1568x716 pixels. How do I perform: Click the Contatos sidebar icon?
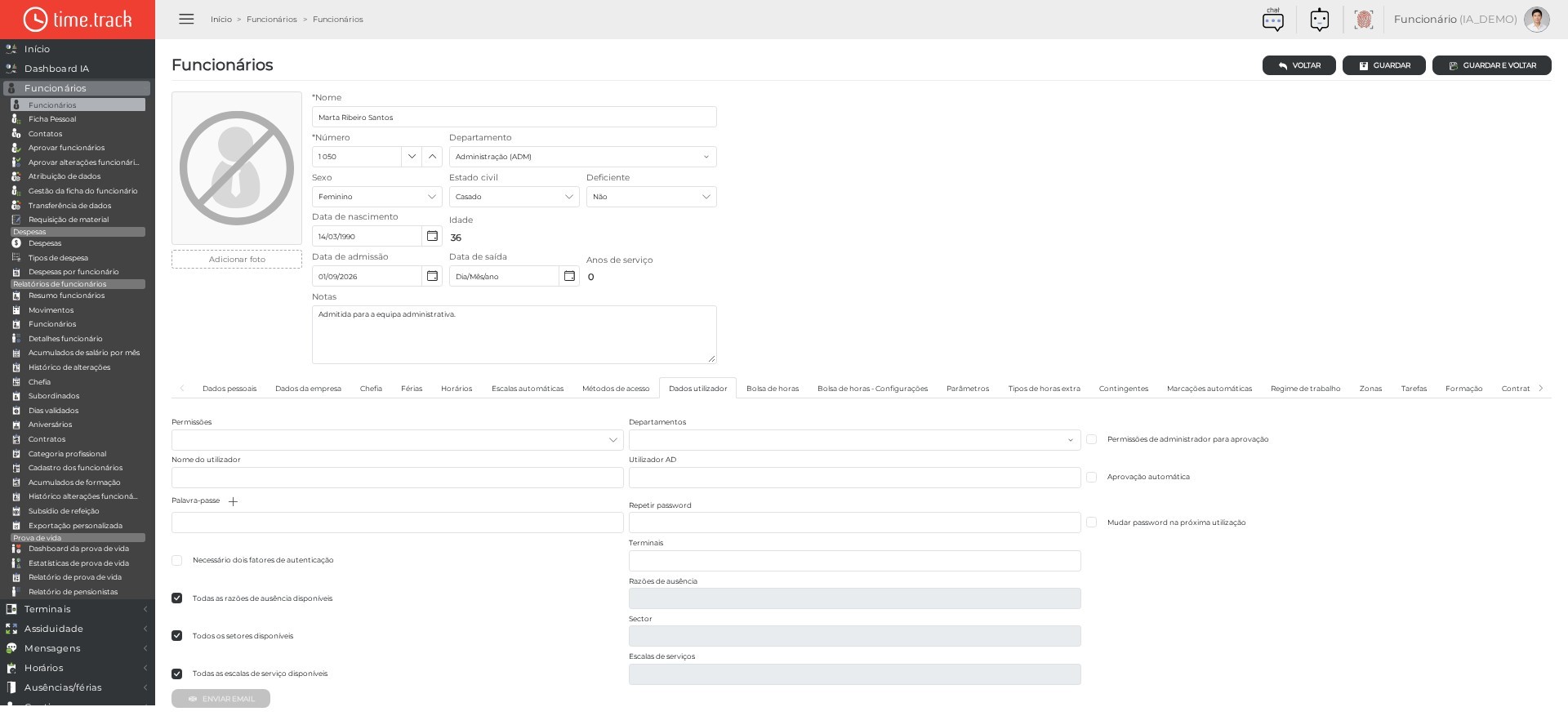point(16,134)
